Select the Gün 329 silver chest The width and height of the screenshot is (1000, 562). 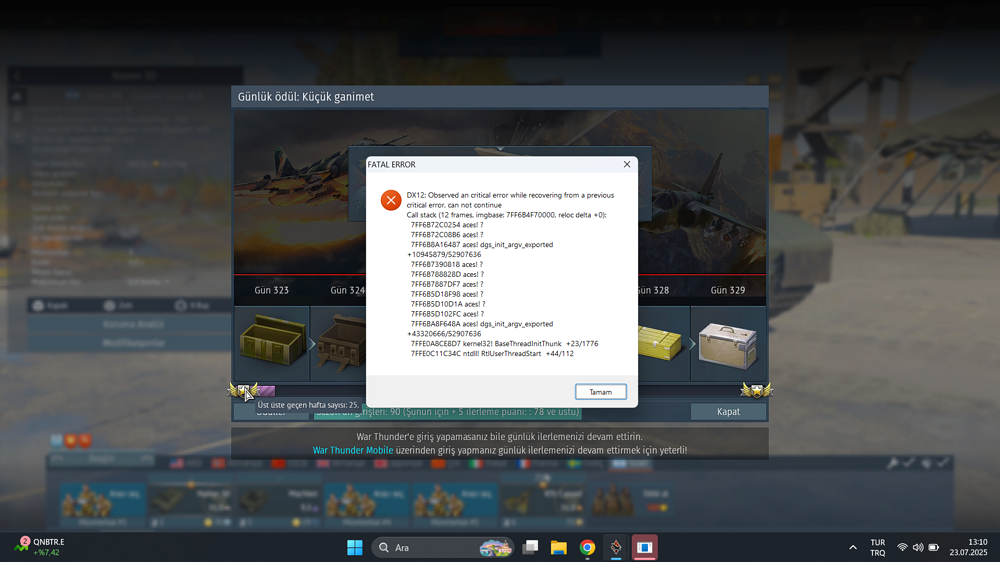coord(728,345)
